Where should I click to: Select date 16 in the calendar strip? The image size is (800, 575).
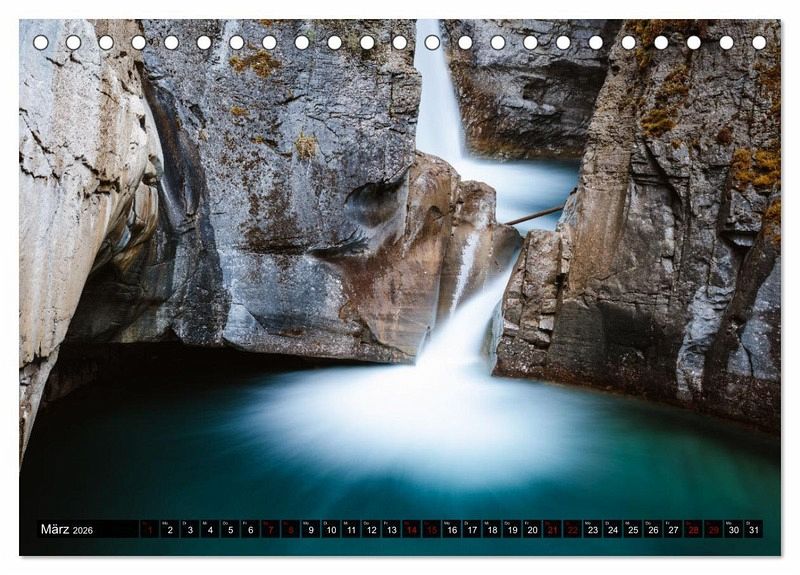(452, 529)
